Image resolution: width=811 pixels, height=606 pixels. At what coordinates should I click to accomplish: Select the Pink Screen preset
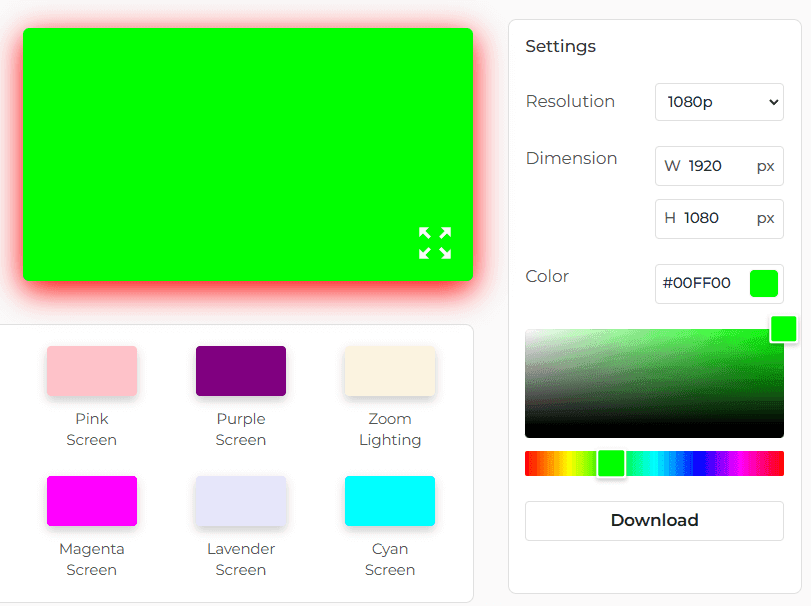91,371
